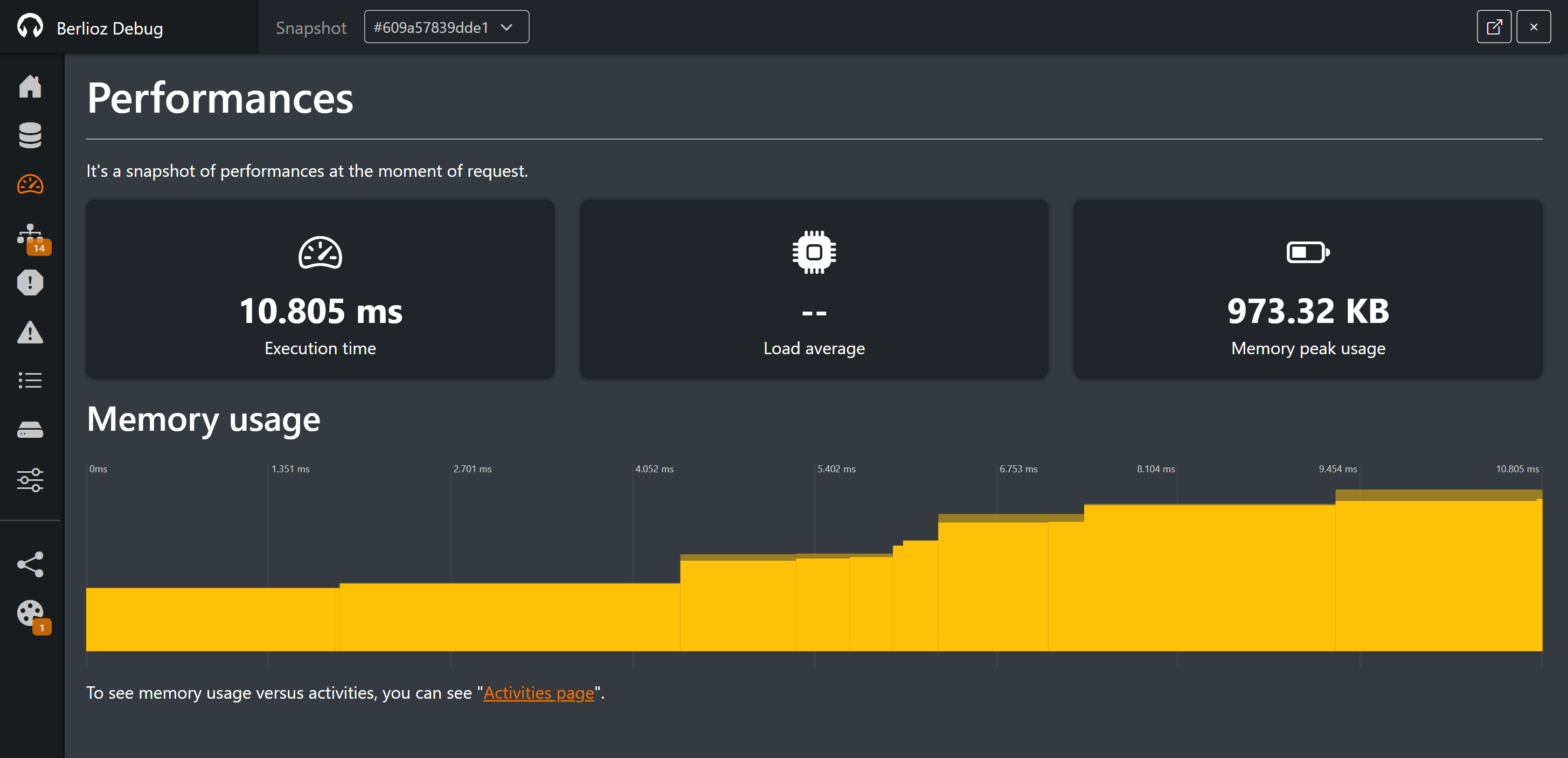Follow the Activities page link
The width and height of the screenshot is (1568, 758).
click(x=539, y=693)
